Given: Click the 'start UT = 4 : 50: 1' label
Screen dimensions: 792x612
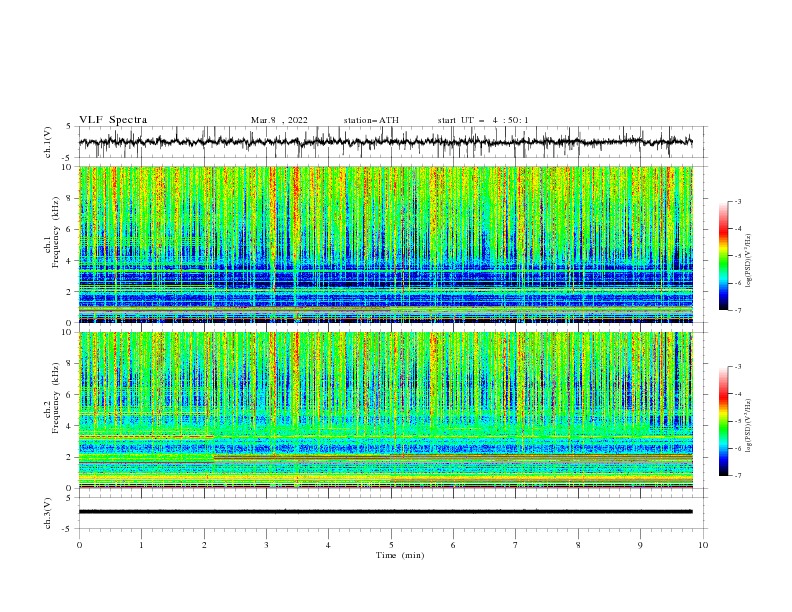Looking at the screenshot, I should pos(483,120).
